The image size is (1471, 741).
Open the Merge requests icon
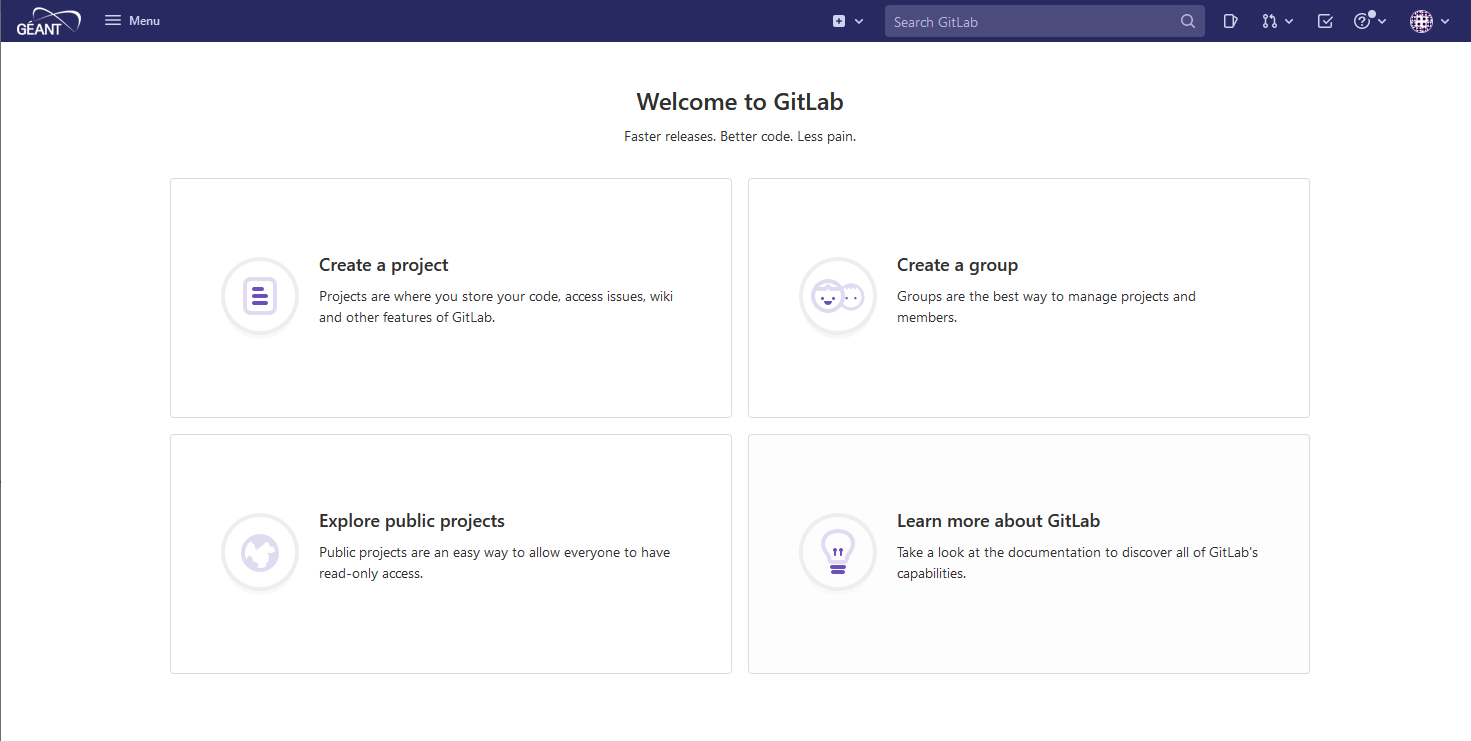point(1269,21)
